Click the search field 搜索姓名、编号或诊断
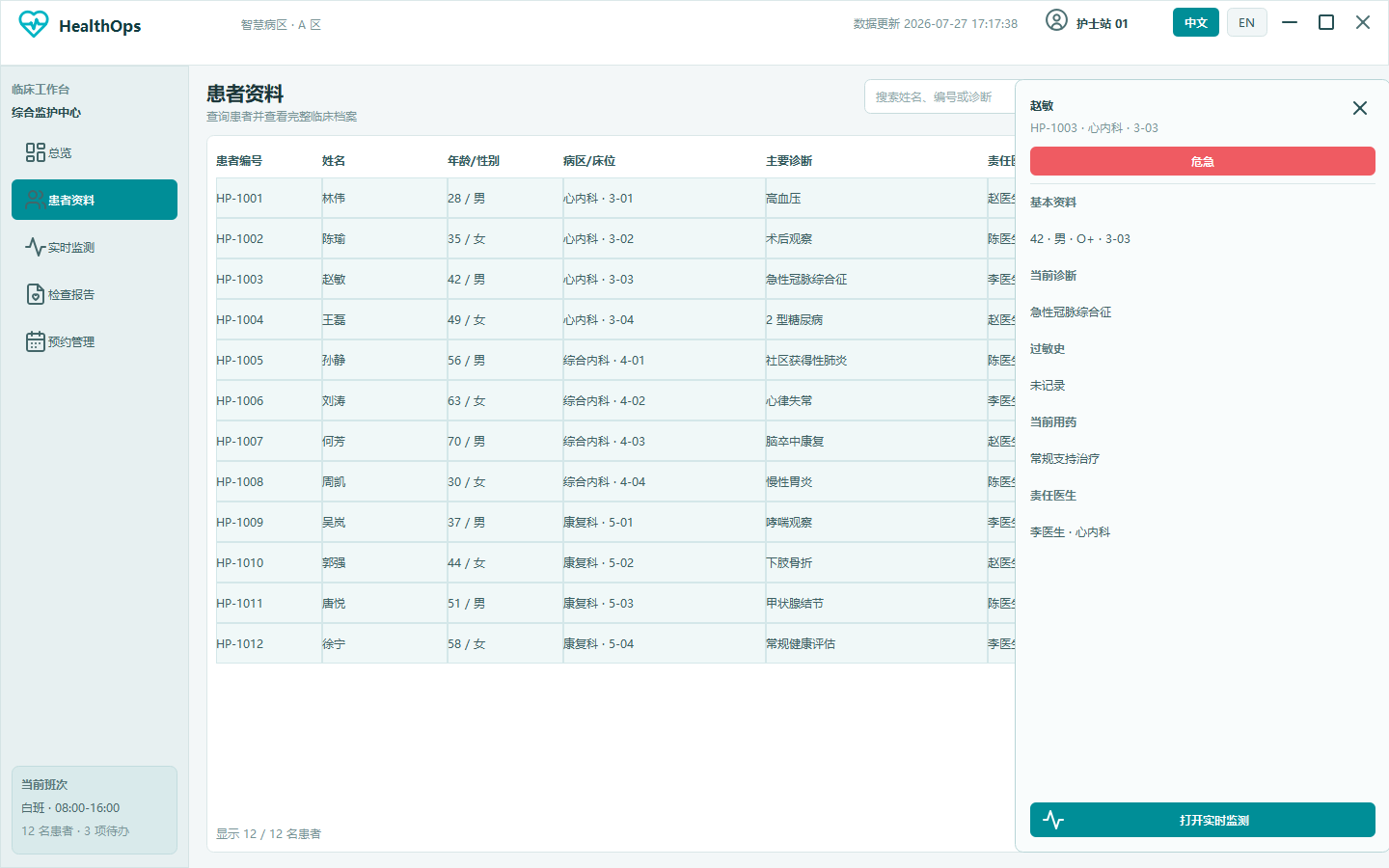Viewport: 1389px width, 868px height. (x=940, y=96)
